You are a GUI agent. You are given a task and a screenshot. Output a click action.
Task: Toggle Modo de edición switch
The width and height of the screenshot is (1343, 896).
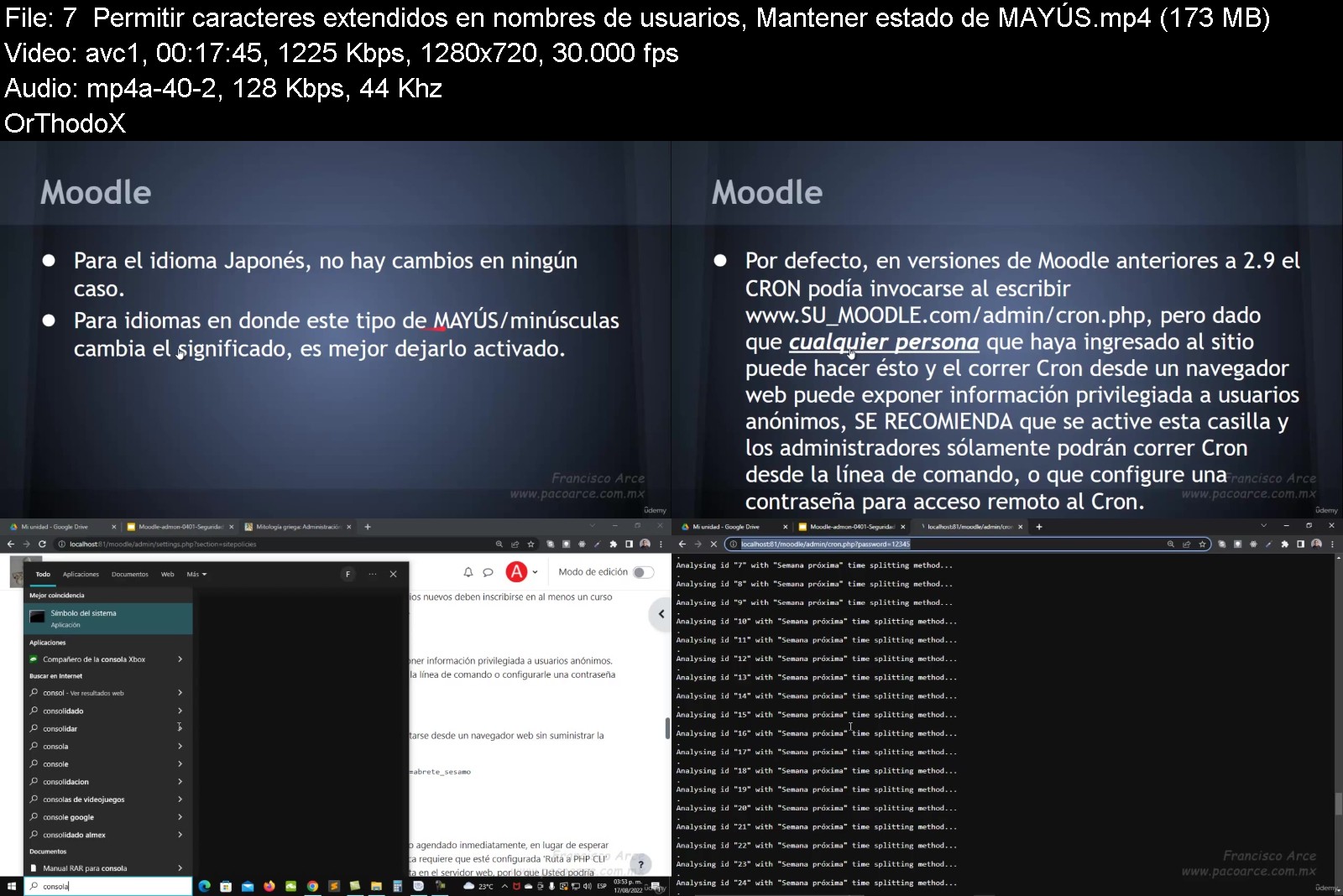(x=643, y=572)
